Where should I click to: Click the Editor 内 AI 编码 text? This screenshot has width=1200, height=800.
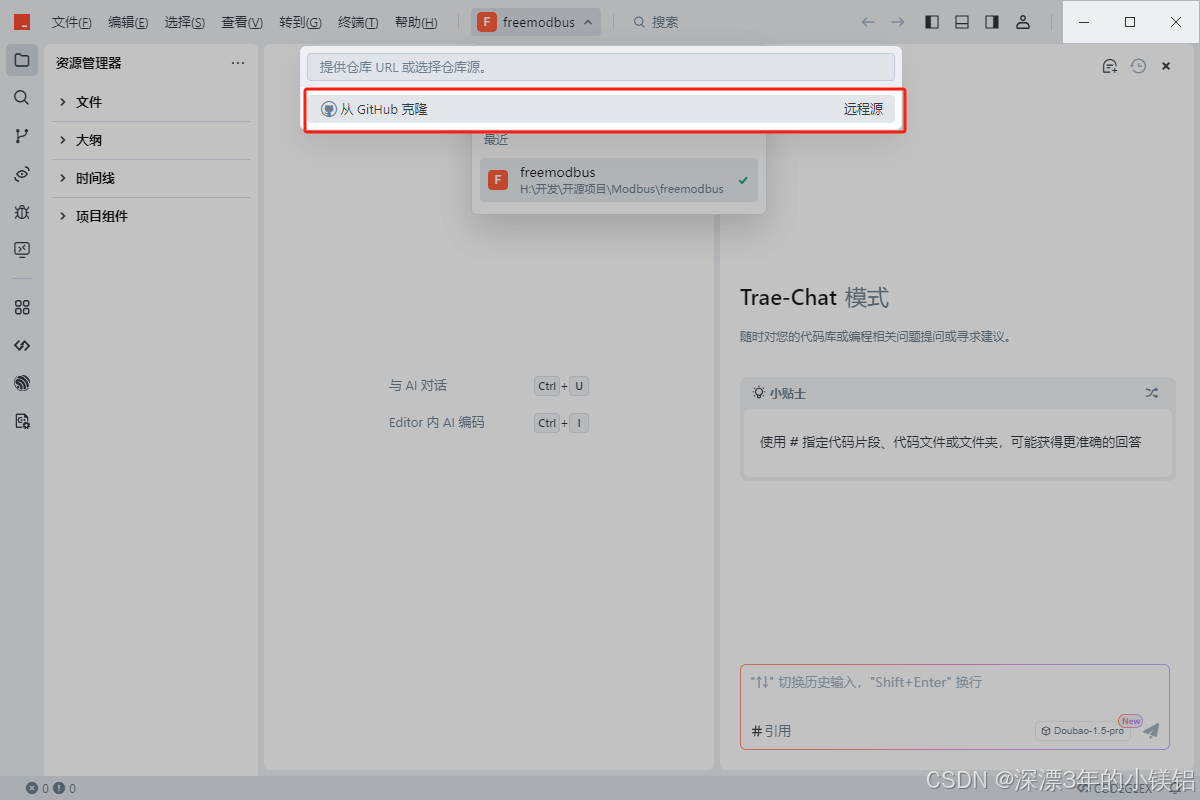coord(436,423)
